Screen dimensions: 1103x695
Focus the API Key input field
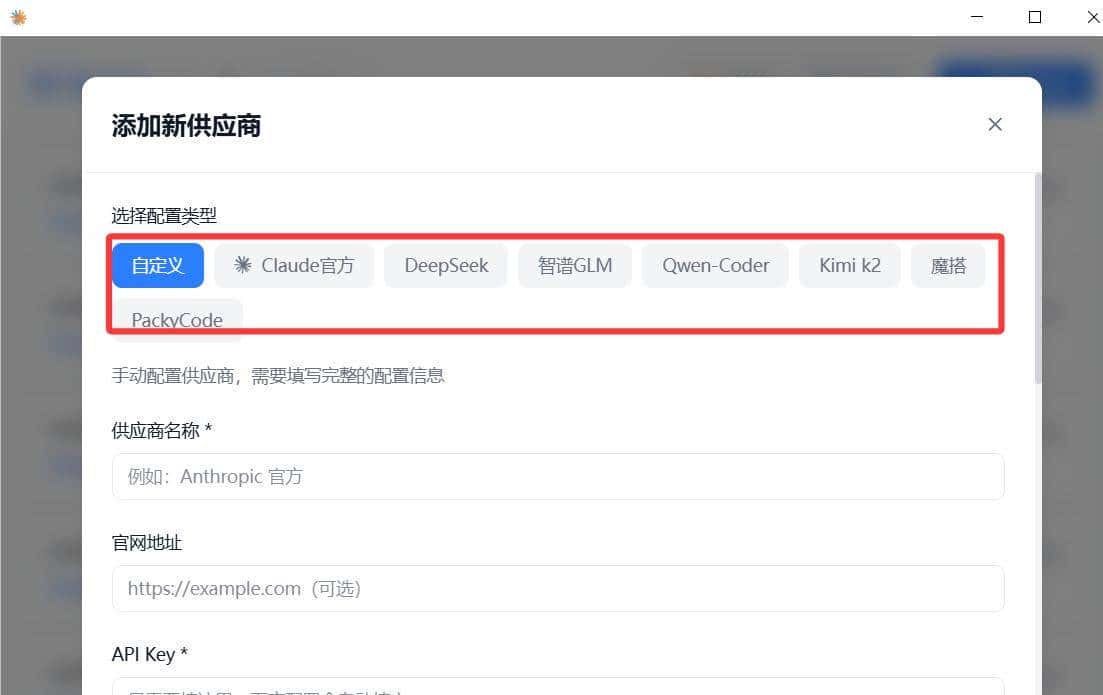(557, 688)
